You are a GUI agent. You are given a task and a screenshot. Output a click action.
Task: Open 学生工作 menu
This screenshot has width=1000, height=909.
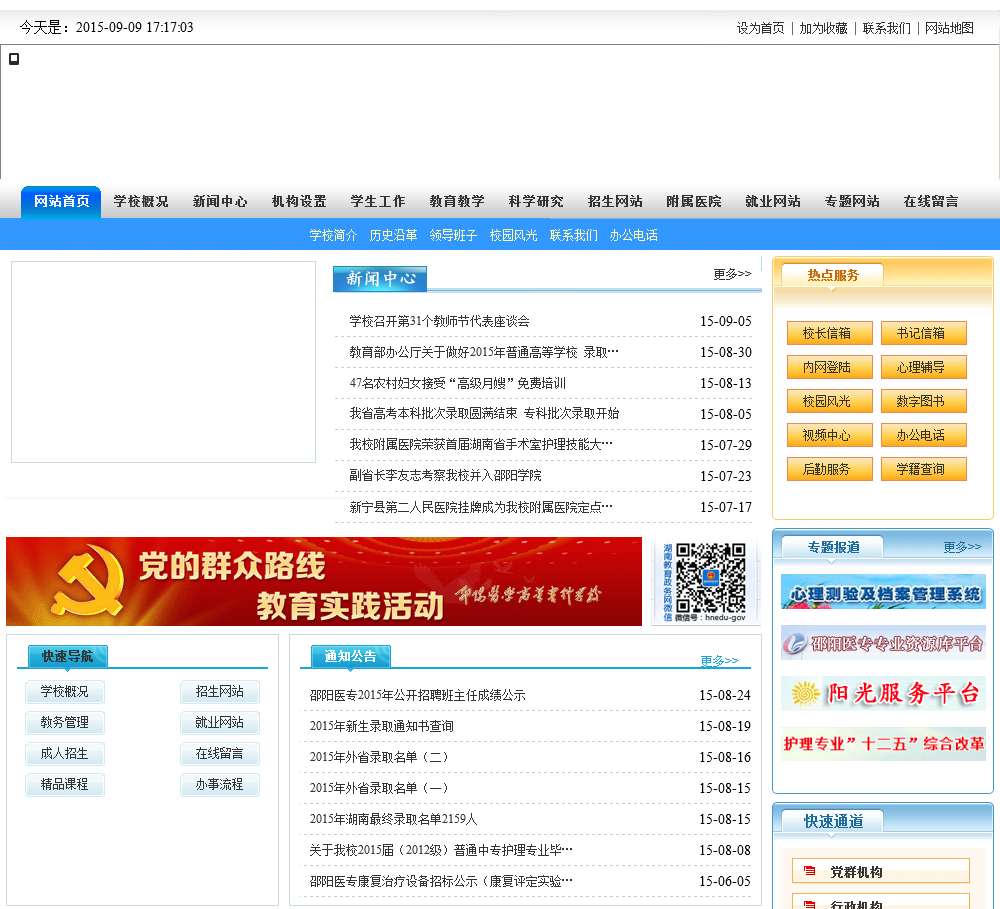point(378,202)
